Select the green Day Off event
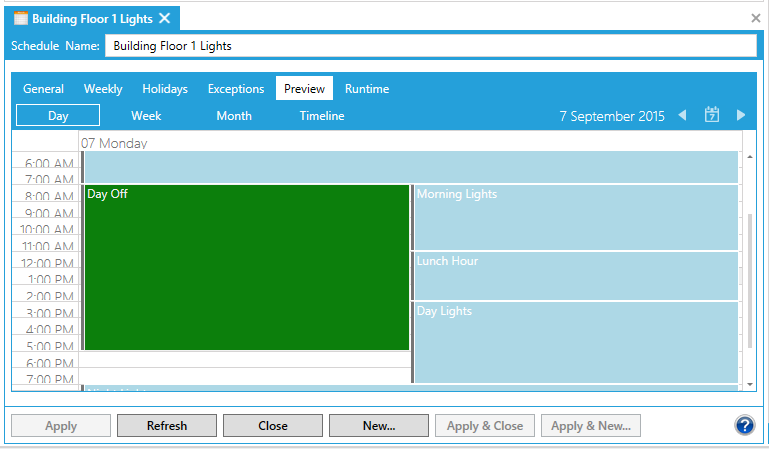 pos(246,267)
